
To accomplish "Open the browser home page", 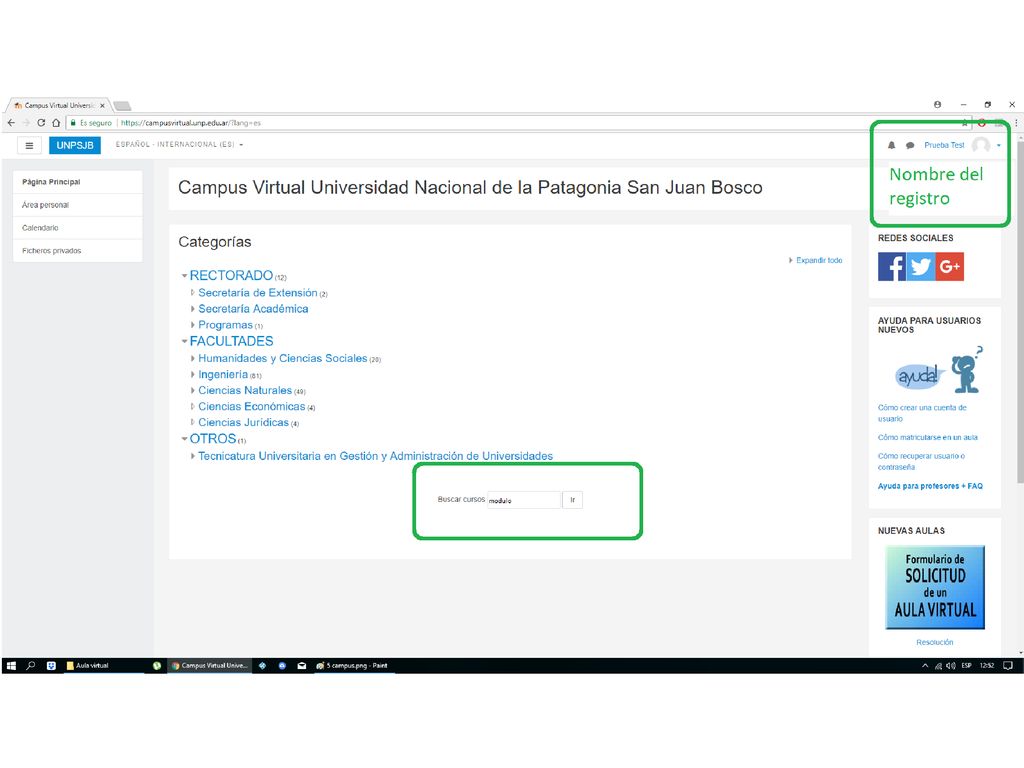I will (x=56, y=123).
